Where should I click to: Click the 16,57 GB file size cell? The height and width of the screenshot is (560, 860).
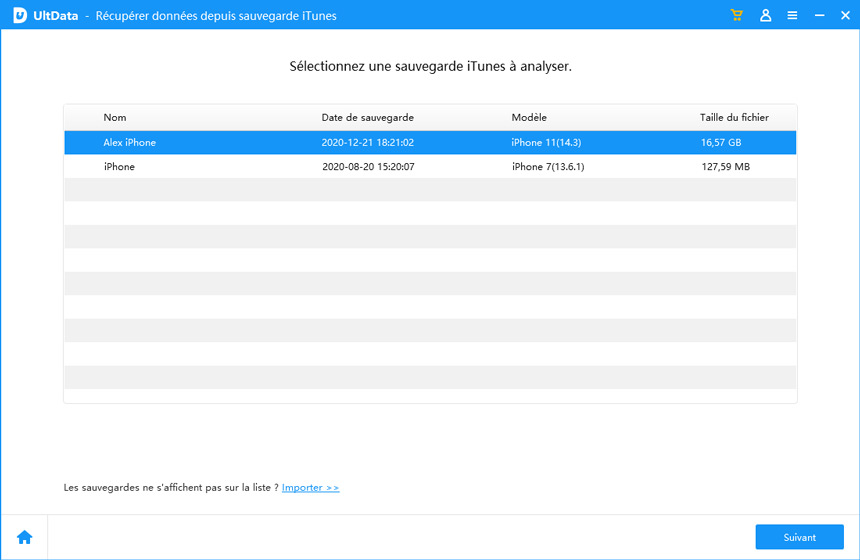coord(721,143)
